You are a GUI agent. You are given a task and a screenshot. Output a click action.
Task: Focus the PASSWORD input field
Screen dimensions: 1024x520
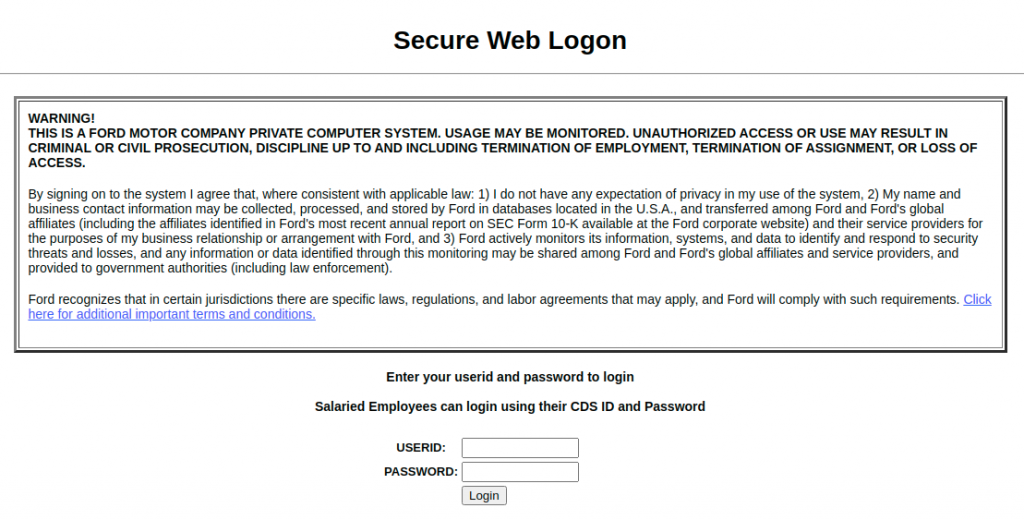pos(520,472)
